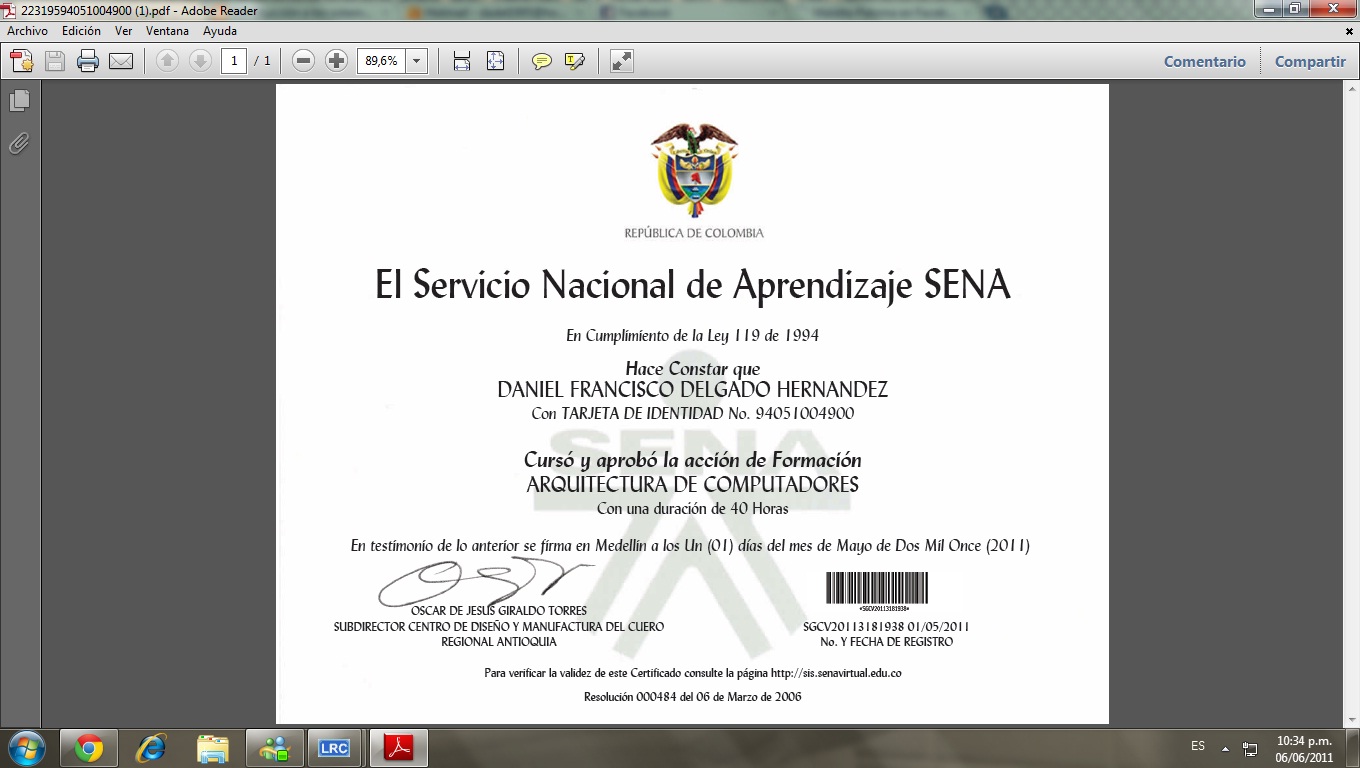Click the Comentario button
This screenshot has width=1360, height=768.
[x=1203, y=61]
